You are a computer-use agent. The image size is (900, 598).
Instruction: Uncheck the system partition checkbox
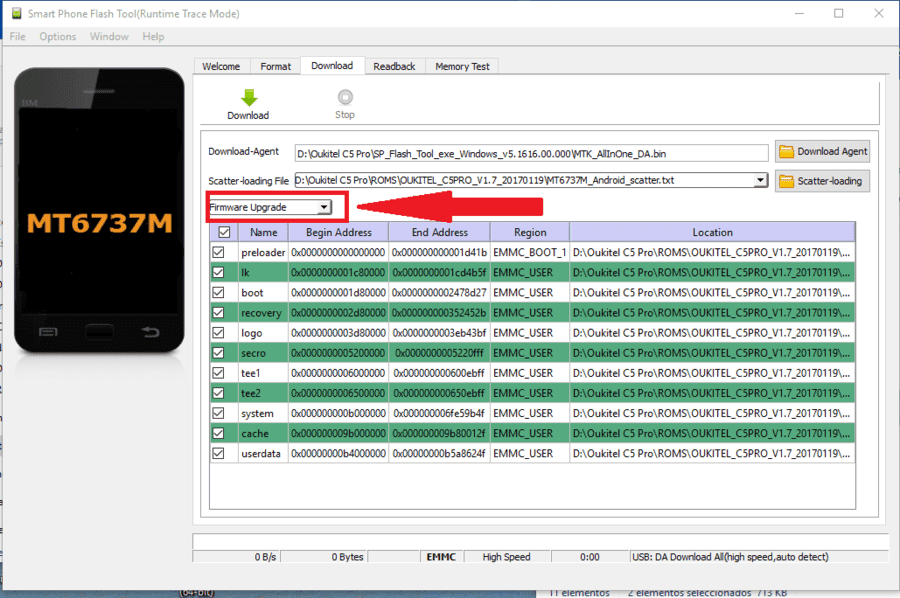point(218,413)
